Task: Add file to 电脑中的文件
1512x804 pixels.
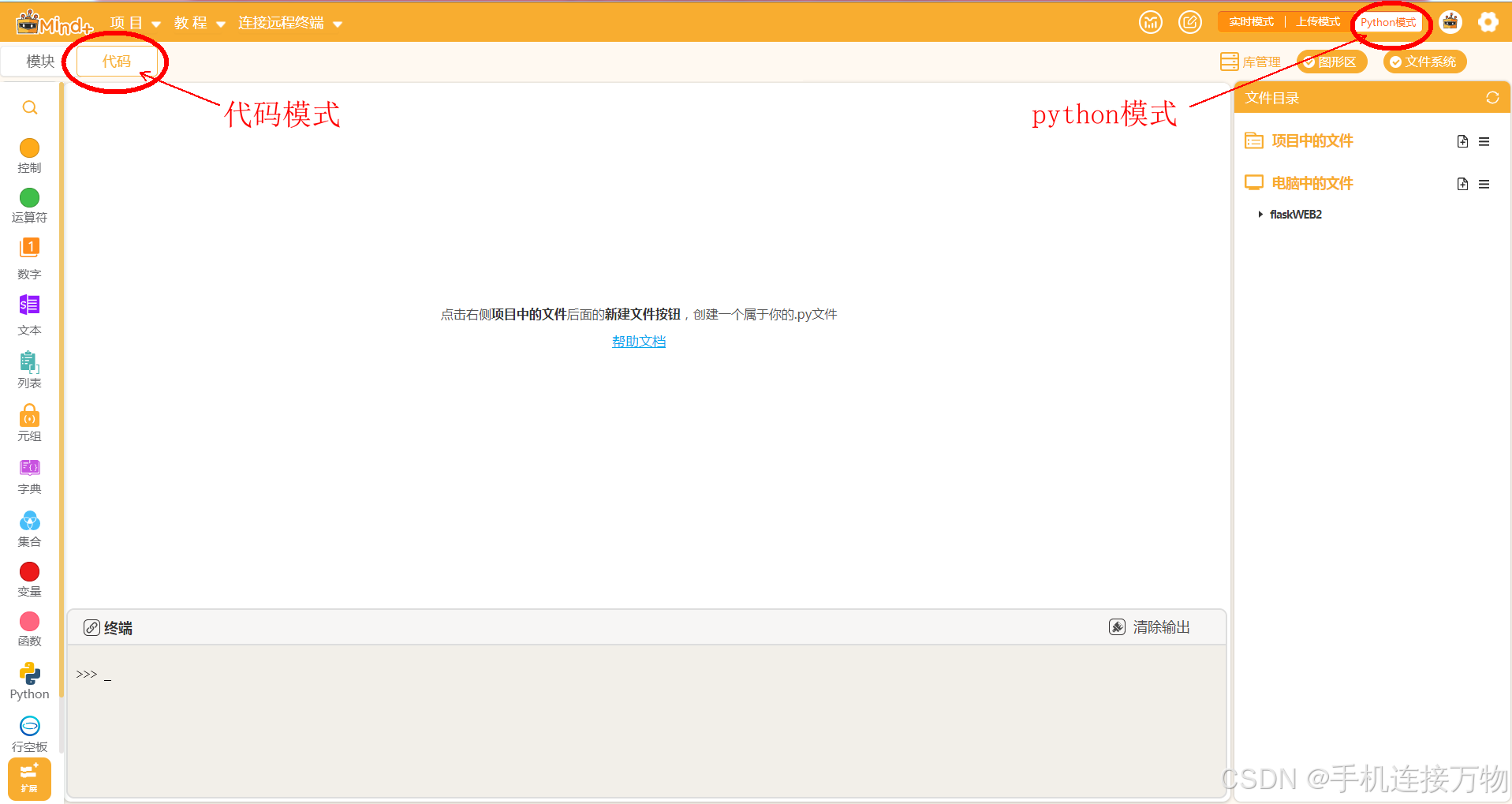Action: (x=1462, y=184)
